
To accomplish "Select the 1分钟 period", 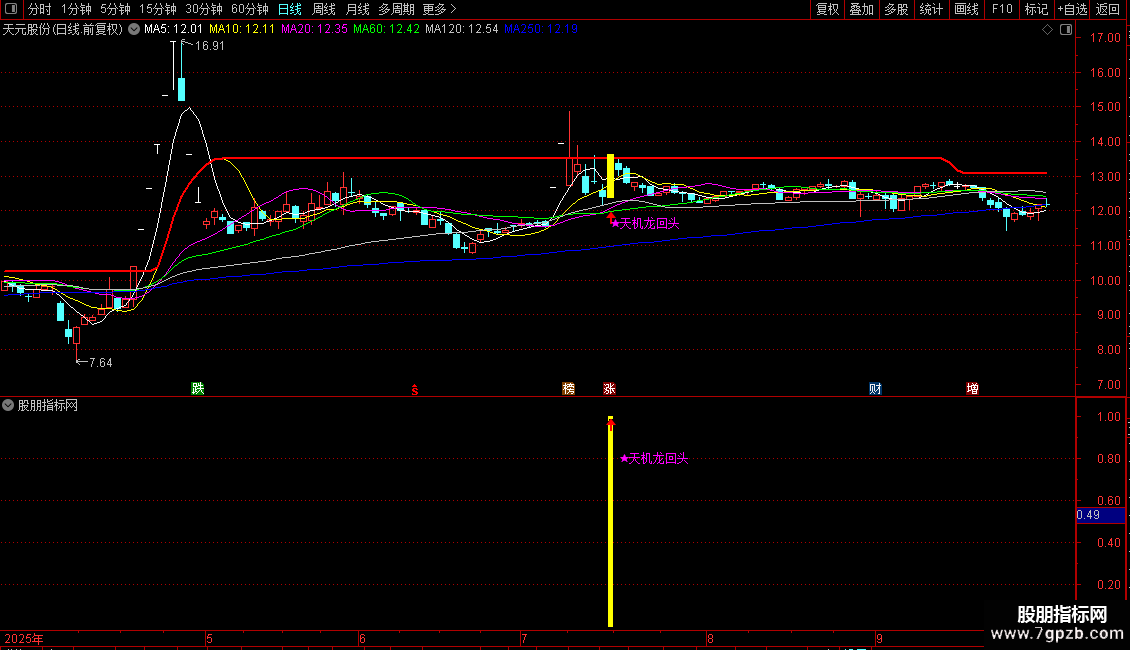I will point(76,9).
